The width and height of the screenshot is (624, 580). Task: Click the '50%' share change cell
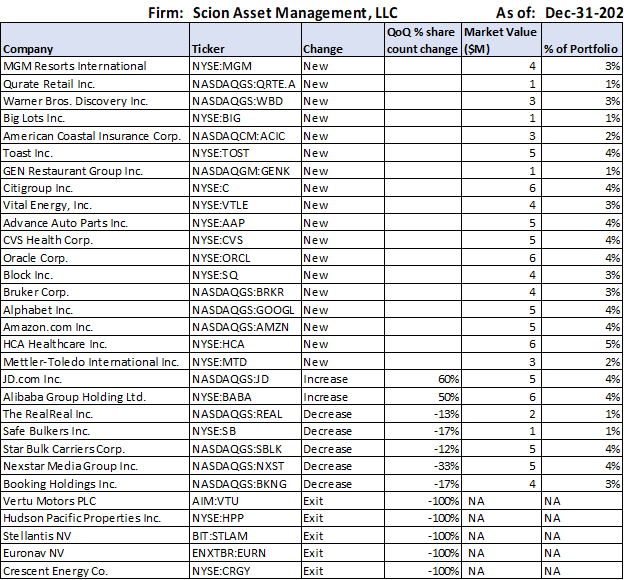(x=423, y=396)
